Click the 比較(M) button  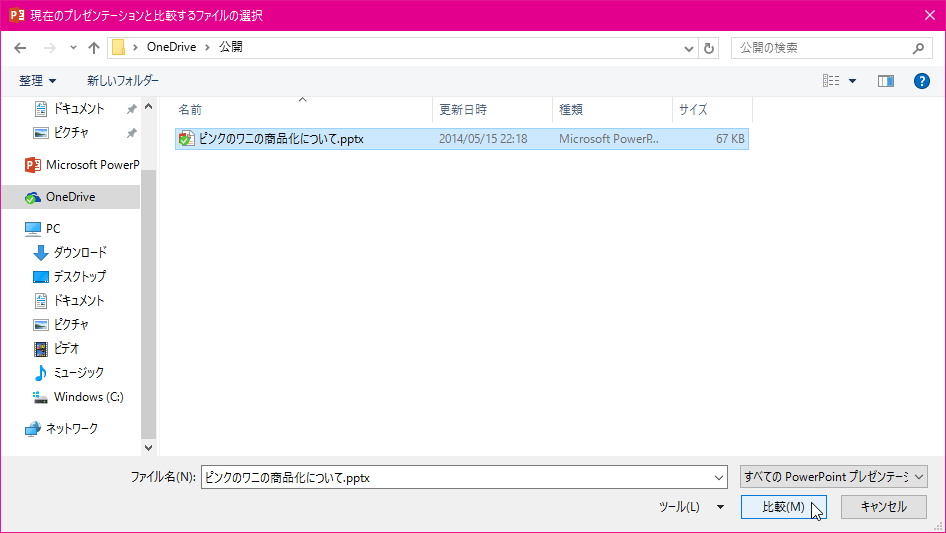[x=783, y=507]
